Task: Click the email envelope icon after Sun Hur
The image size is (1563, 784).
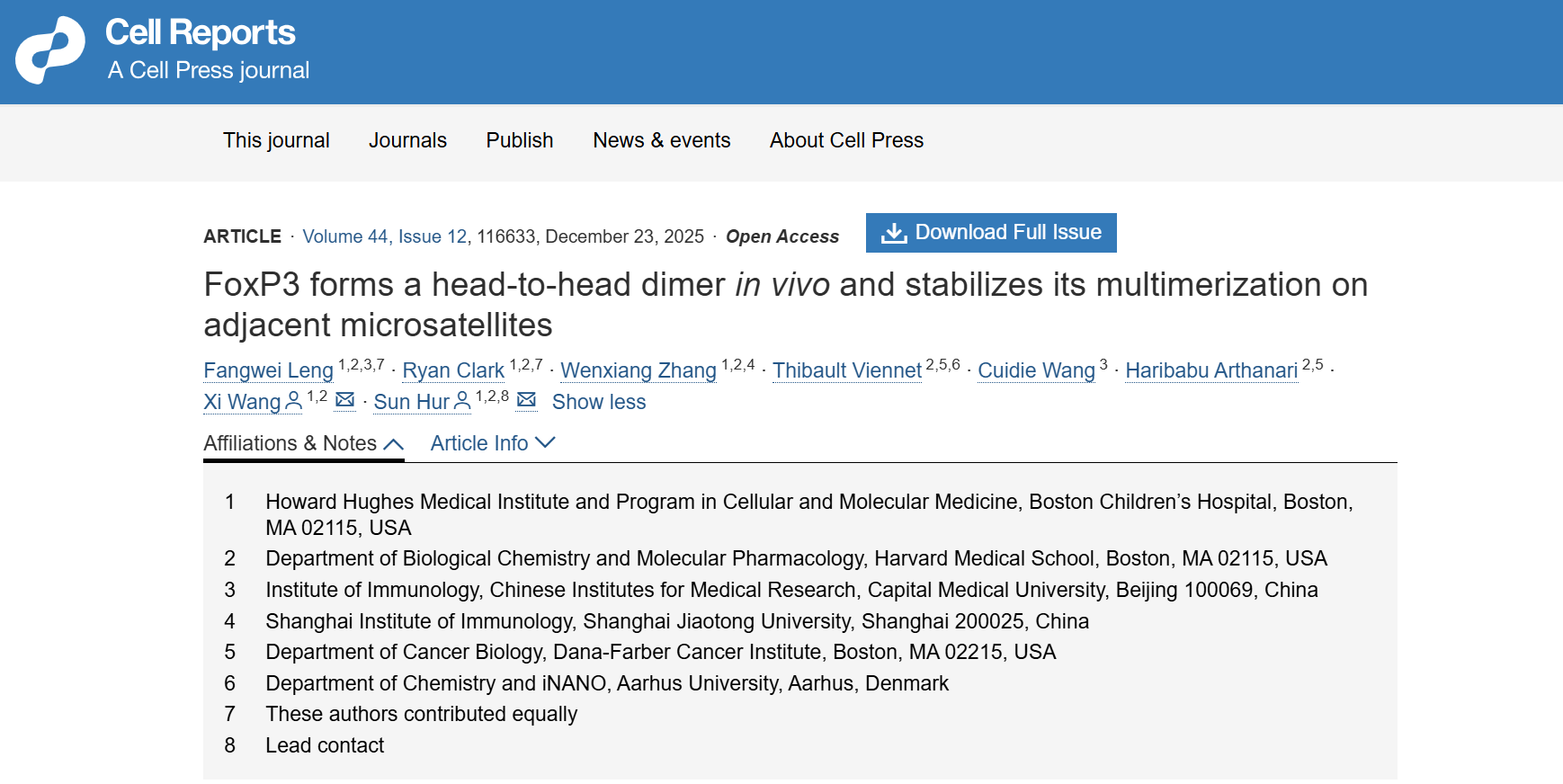Action: [x=526, y=400]
